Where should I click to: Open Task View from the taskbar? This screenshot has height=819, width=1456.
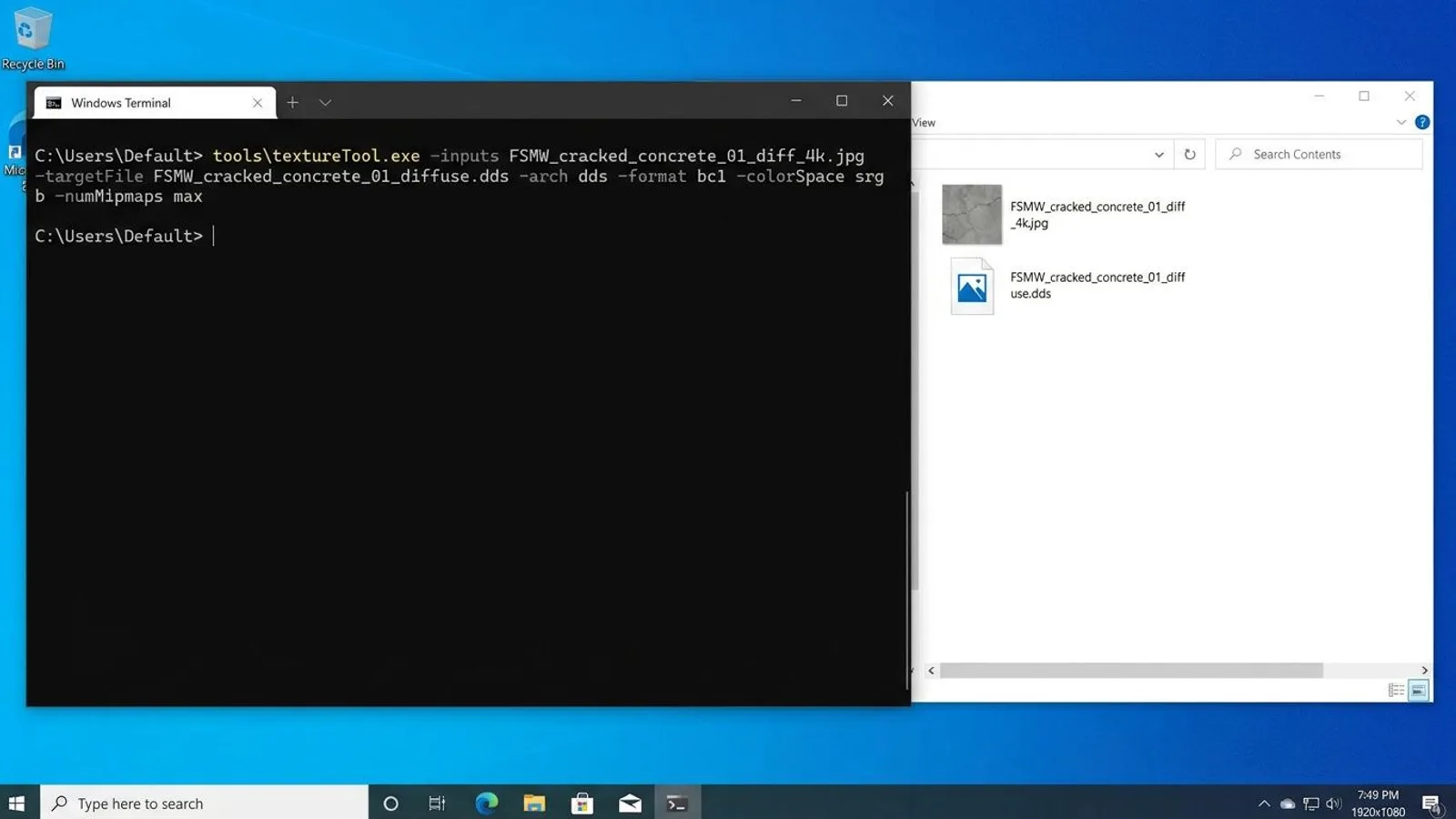438,803
